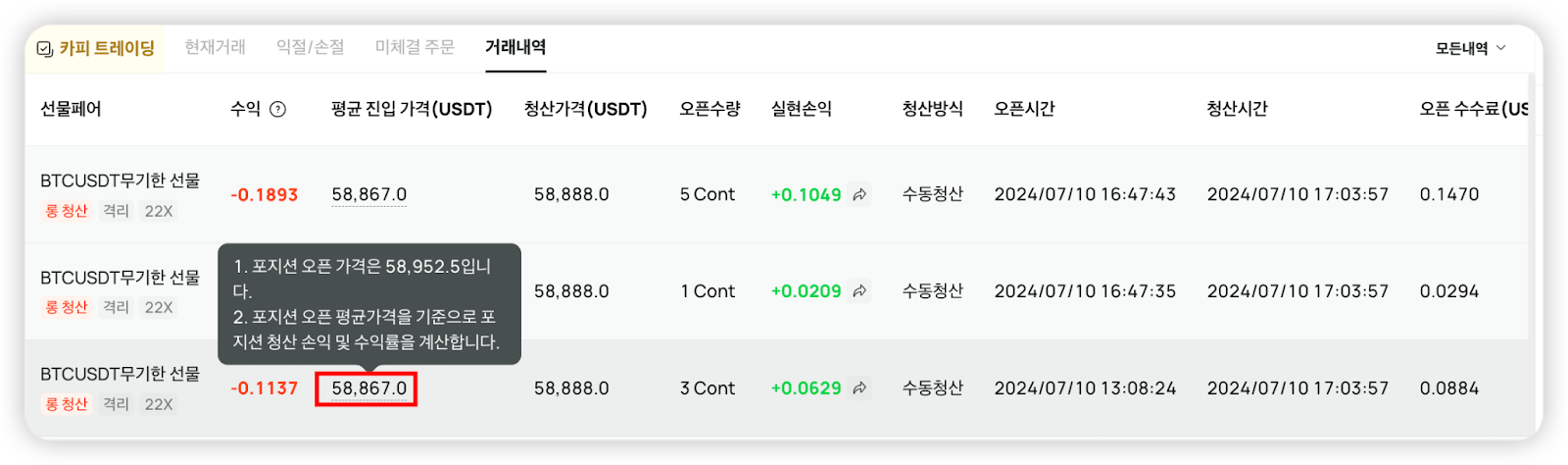
Task: Click underlined 58,867.0 in first row
Action: coord(368,194)
